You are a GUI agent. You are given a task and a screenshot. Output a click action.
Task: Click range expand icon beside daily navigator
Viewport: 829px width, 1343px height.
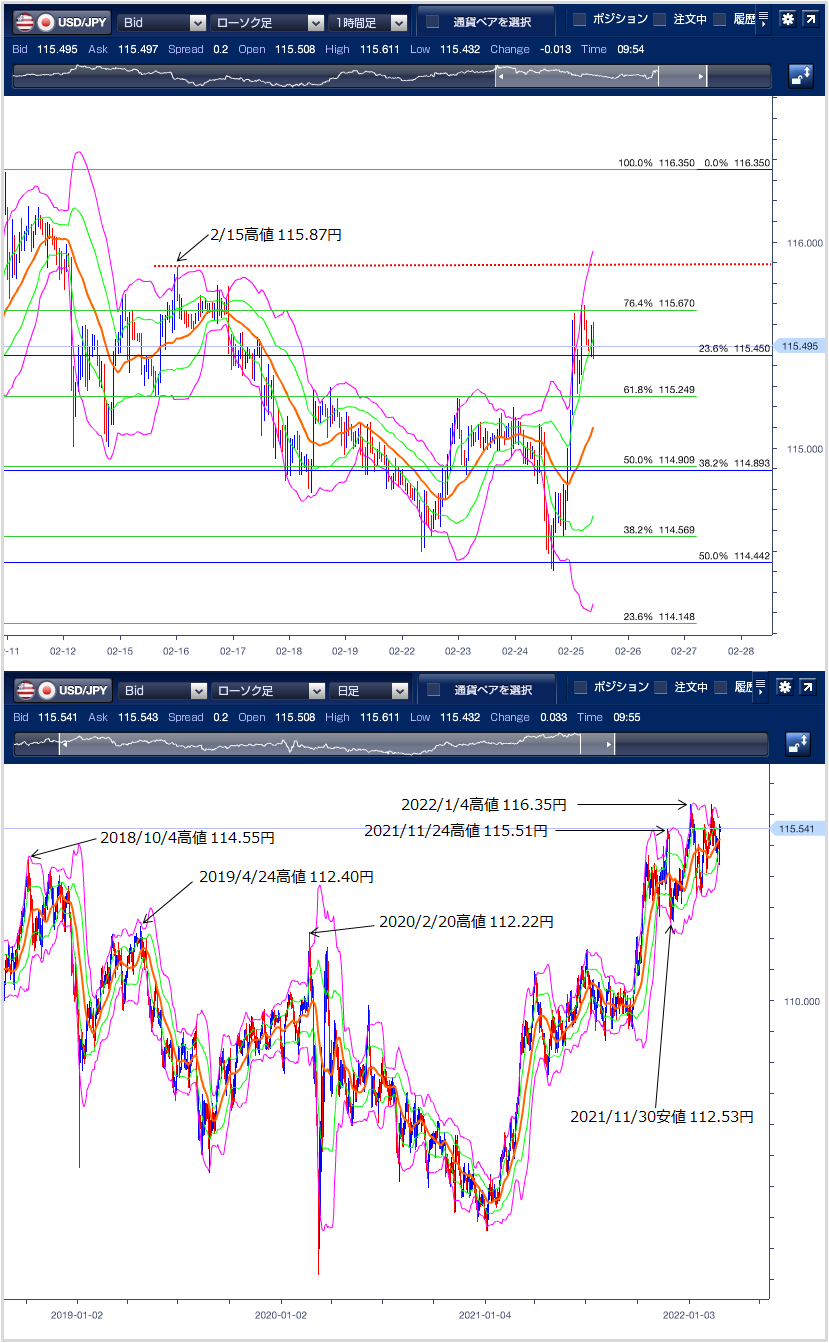pyautogui.click(x=800, y=743)
